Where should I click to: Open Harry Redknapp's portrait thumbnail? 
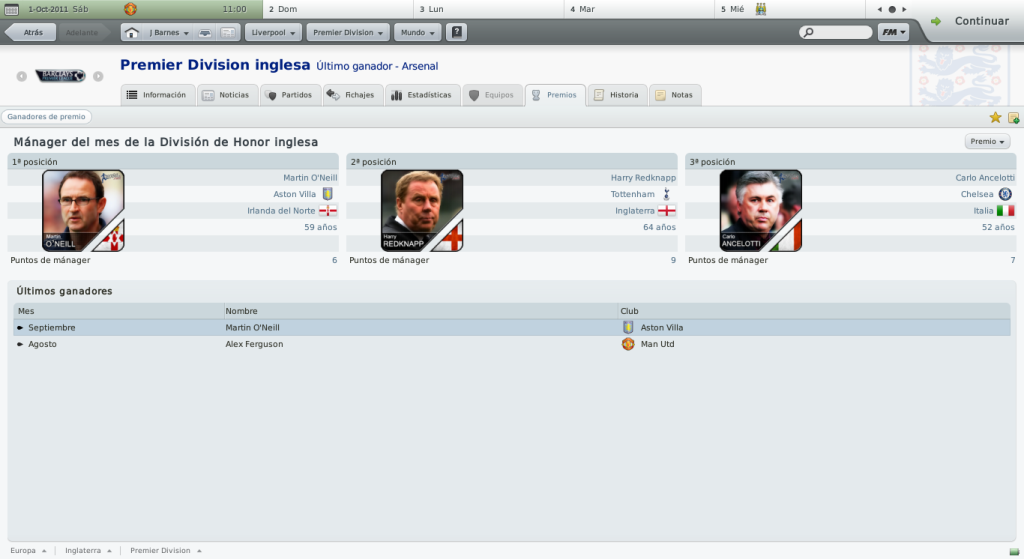tap(422, 210)
